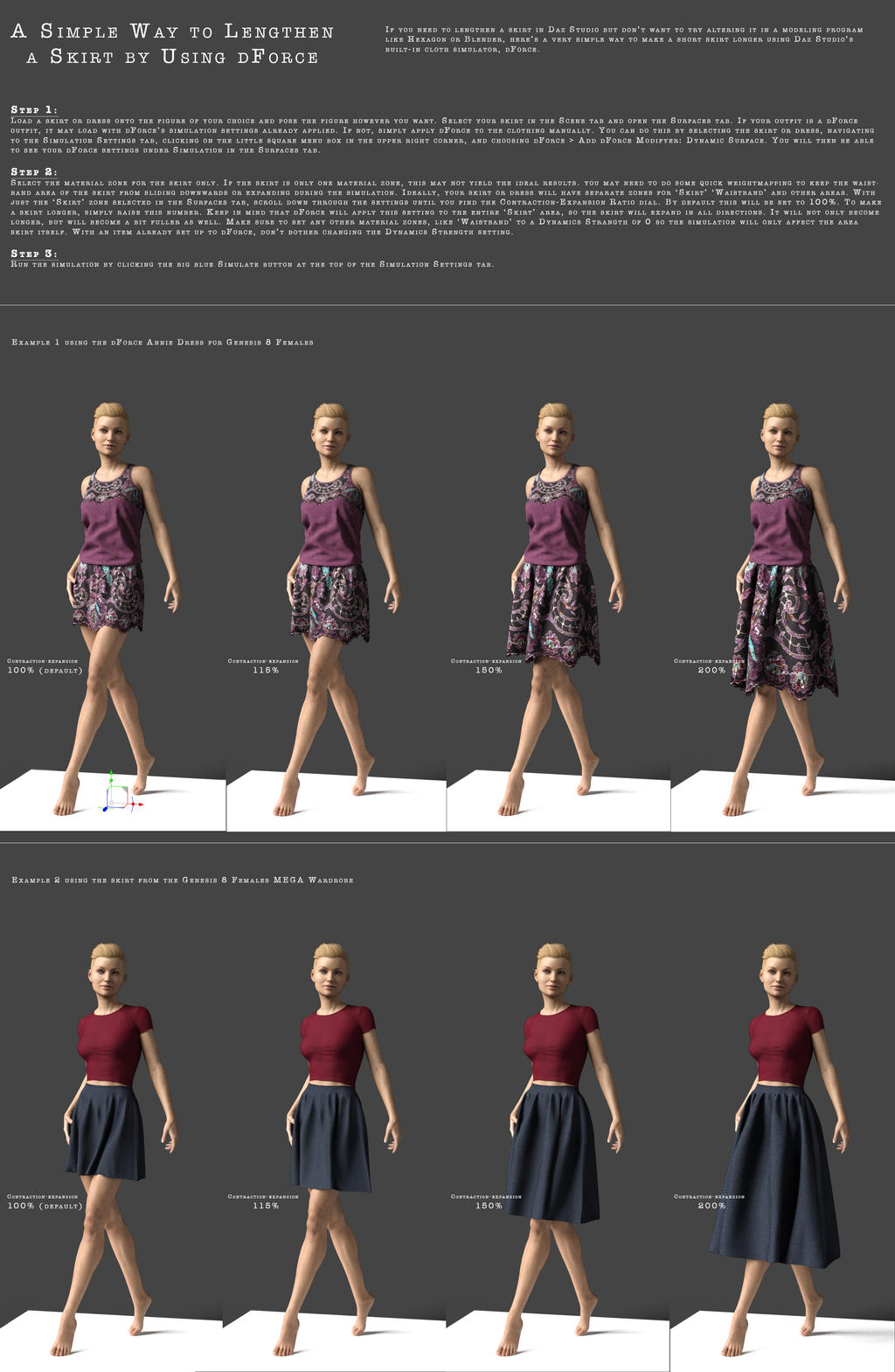Screen dimensions: 895x1372
Task: Click the title 'A Simple Way to Lengthen a Skirt'
Action: coord(172,44)
